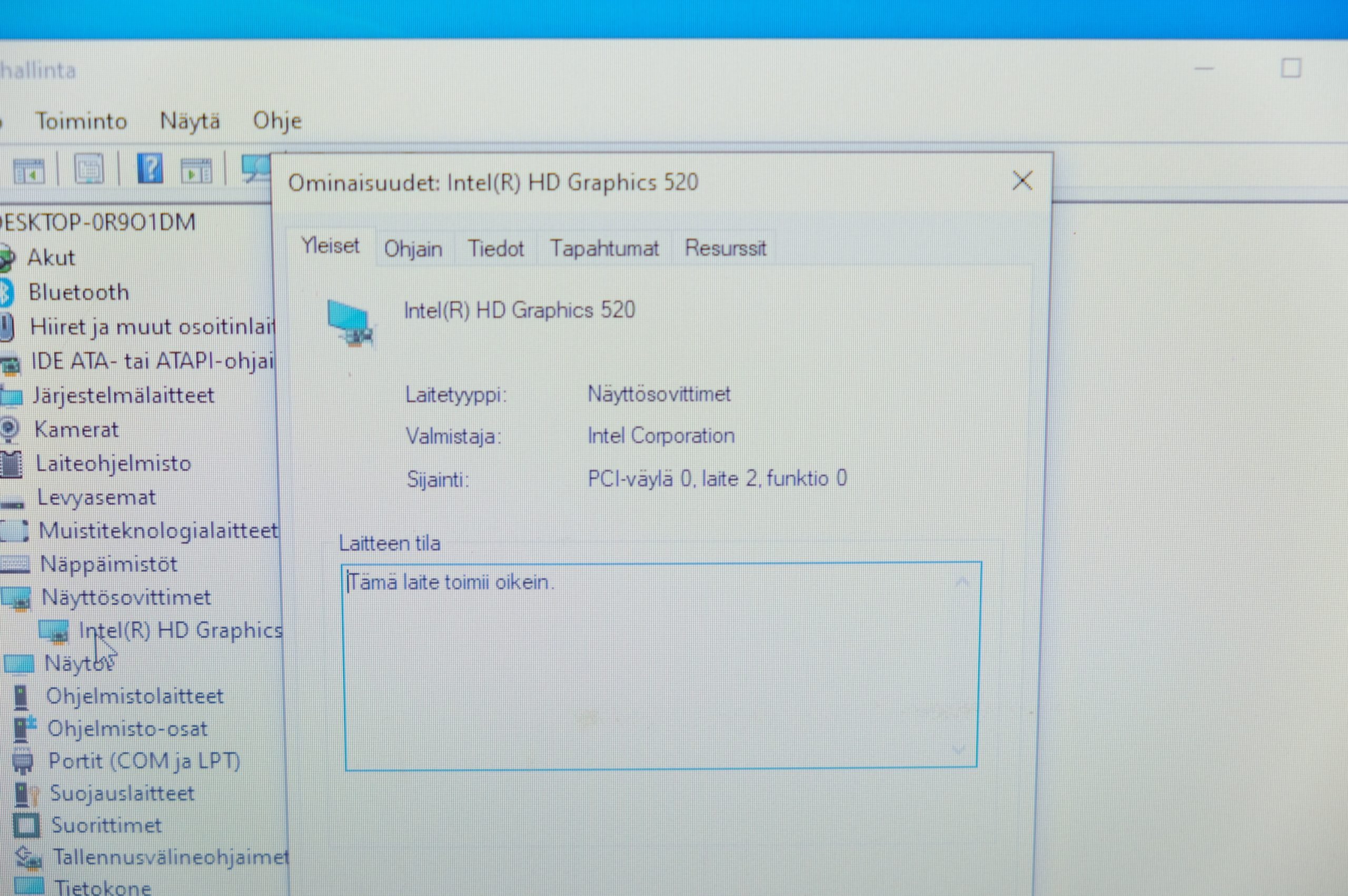Click the Tallennusvälineohjaimet storage controller icon

28,858
